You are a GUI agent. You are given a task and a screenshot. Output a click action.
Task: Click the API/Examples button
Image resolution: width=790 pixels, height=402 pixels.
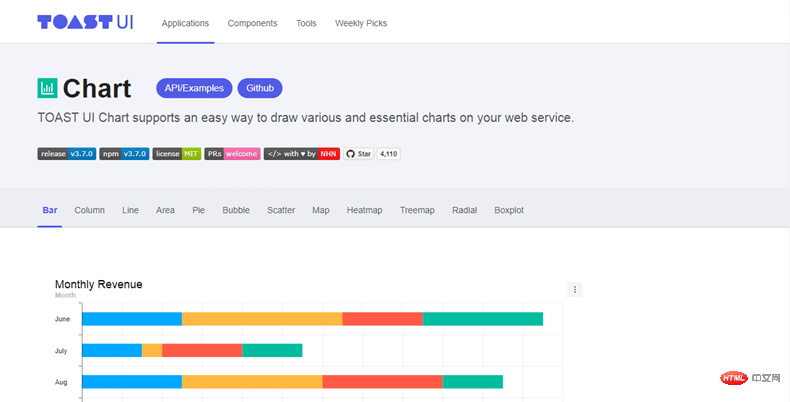(194, 88)
